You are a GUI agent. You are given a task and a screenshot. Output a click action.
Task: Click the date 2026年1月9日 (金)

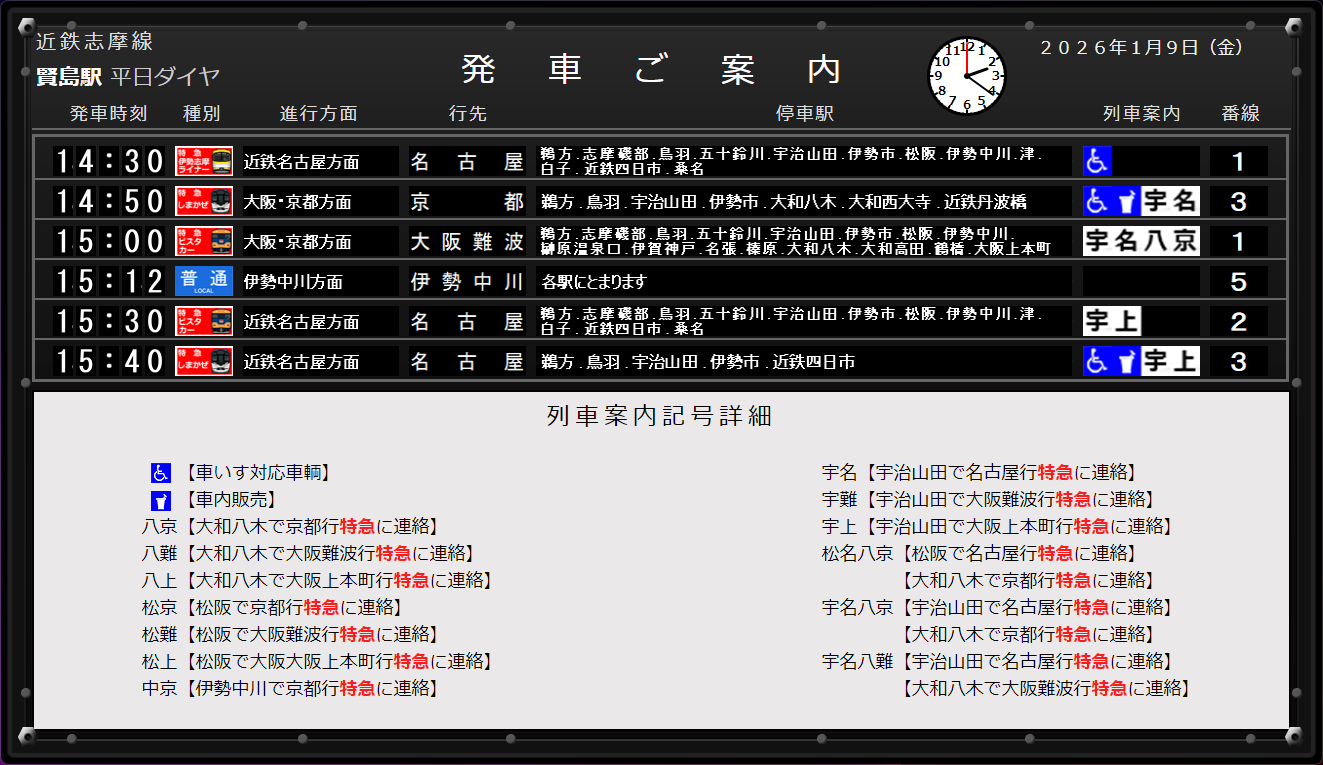[x=1141, y=47]
